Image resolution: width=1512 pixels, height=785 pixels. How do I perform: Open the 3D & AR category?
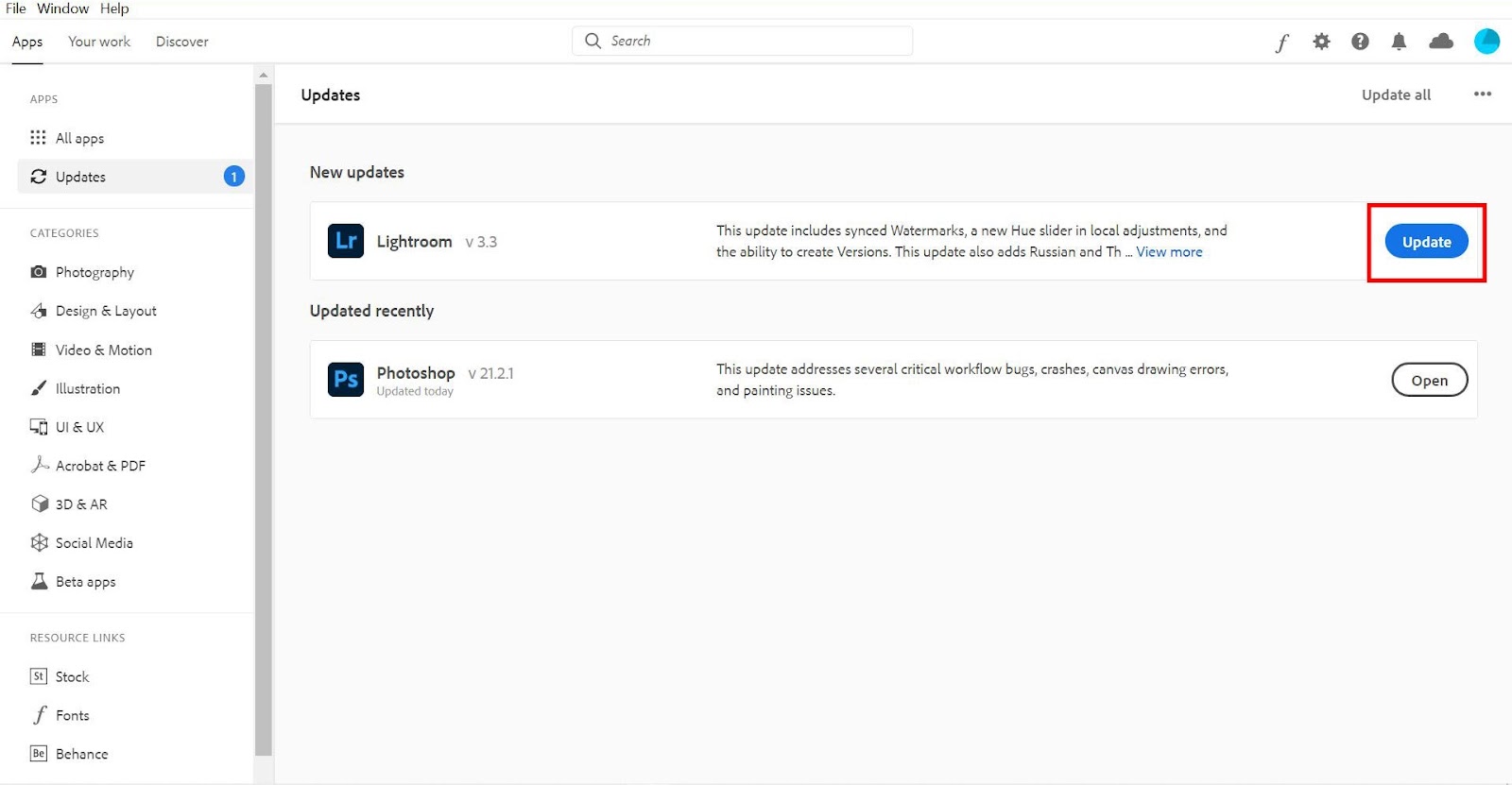click(x=81, y=504)
